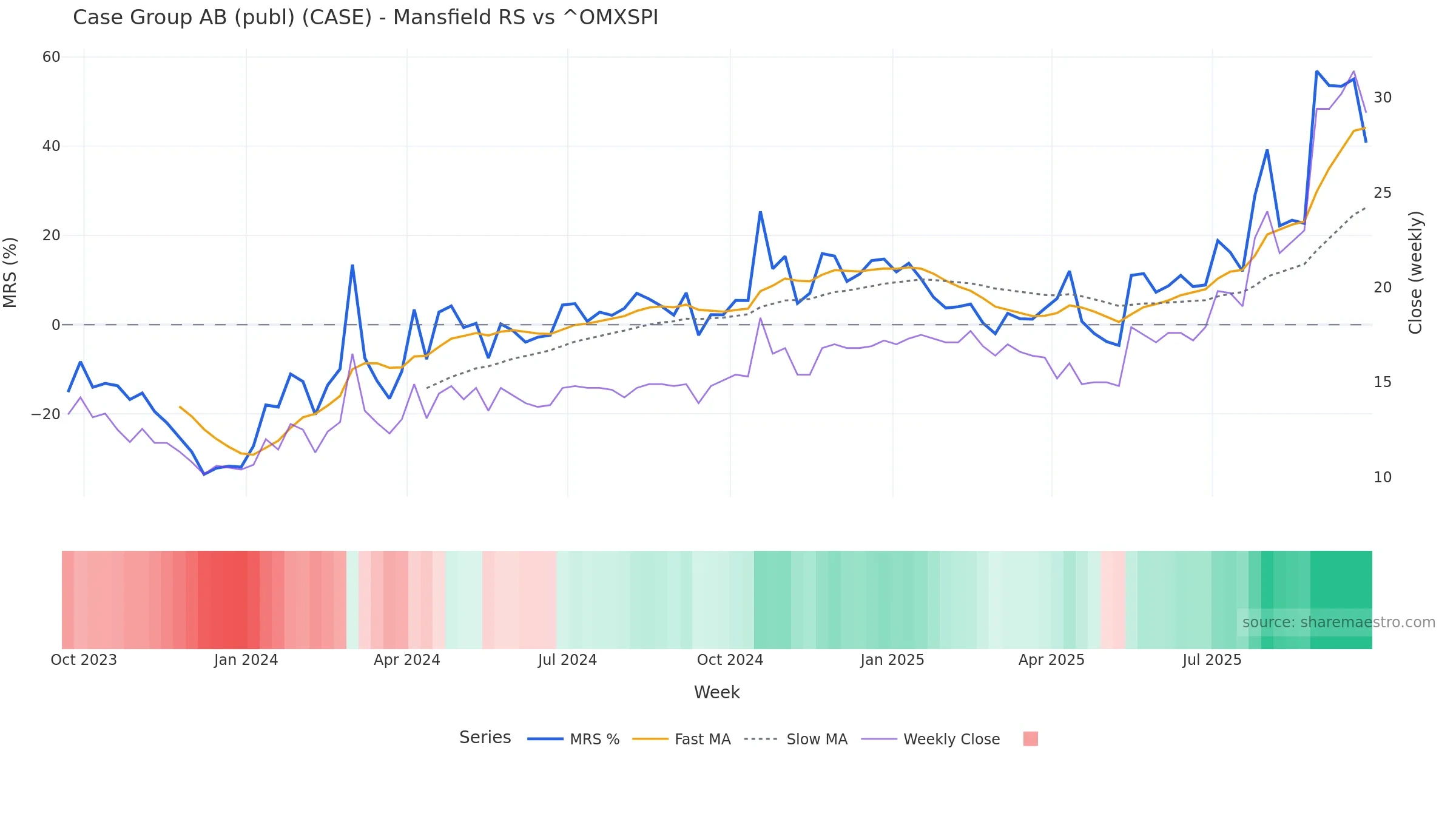Toggle the Fast MA legend entry
The width and height of the screenshot is (1456, 819).
681,739
